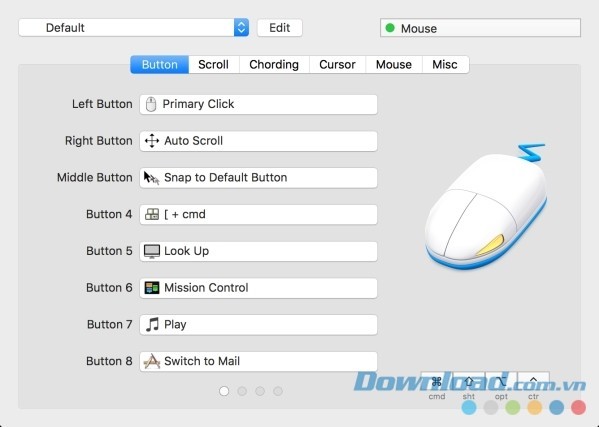The width and height of the screenshot is (599, 427).
Task: Click the Mouse device name field
Action: [480, 28]
